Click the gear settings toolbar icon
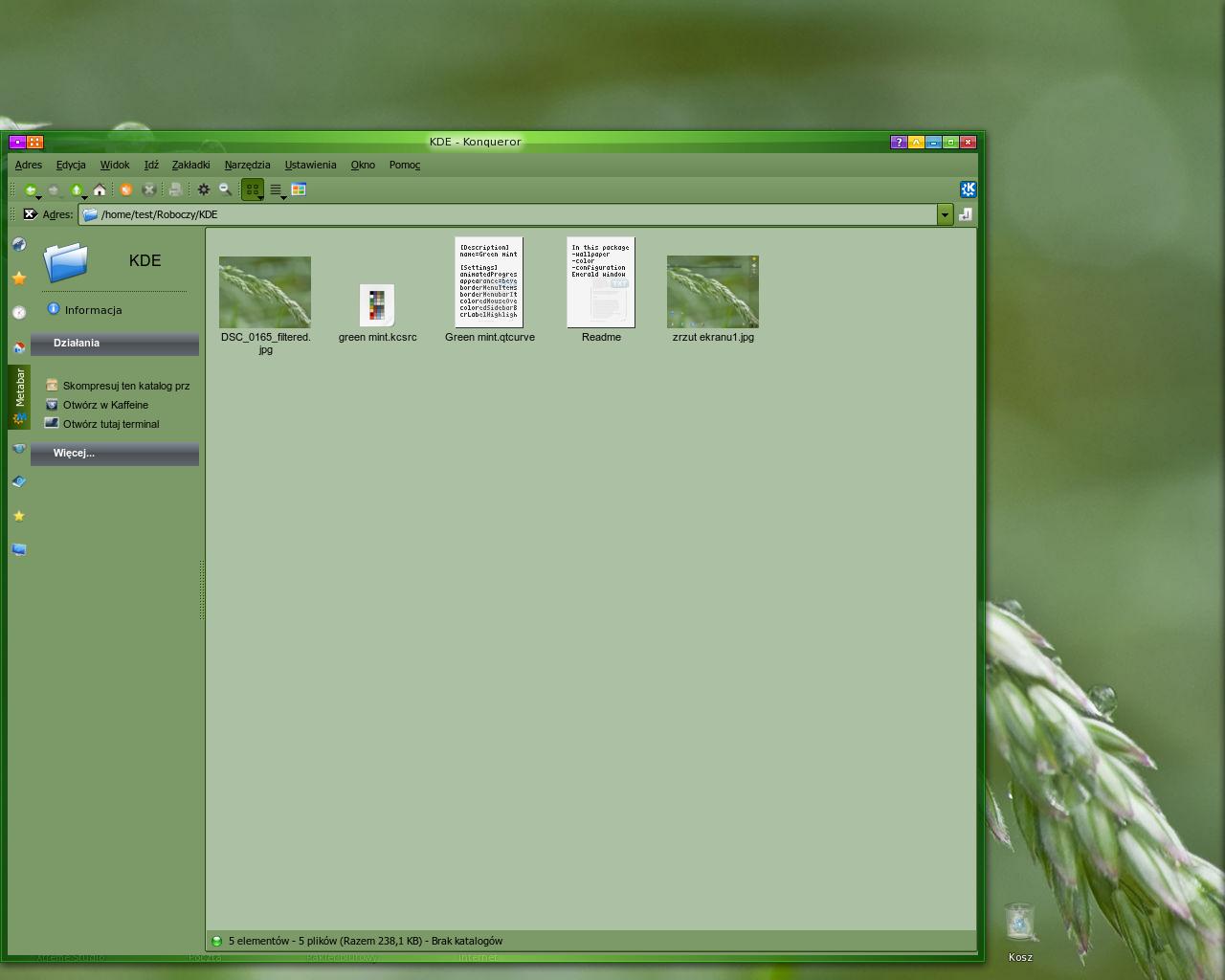Image resolution: width=1225 pixels, height=980 pixels. click(203, 189)
